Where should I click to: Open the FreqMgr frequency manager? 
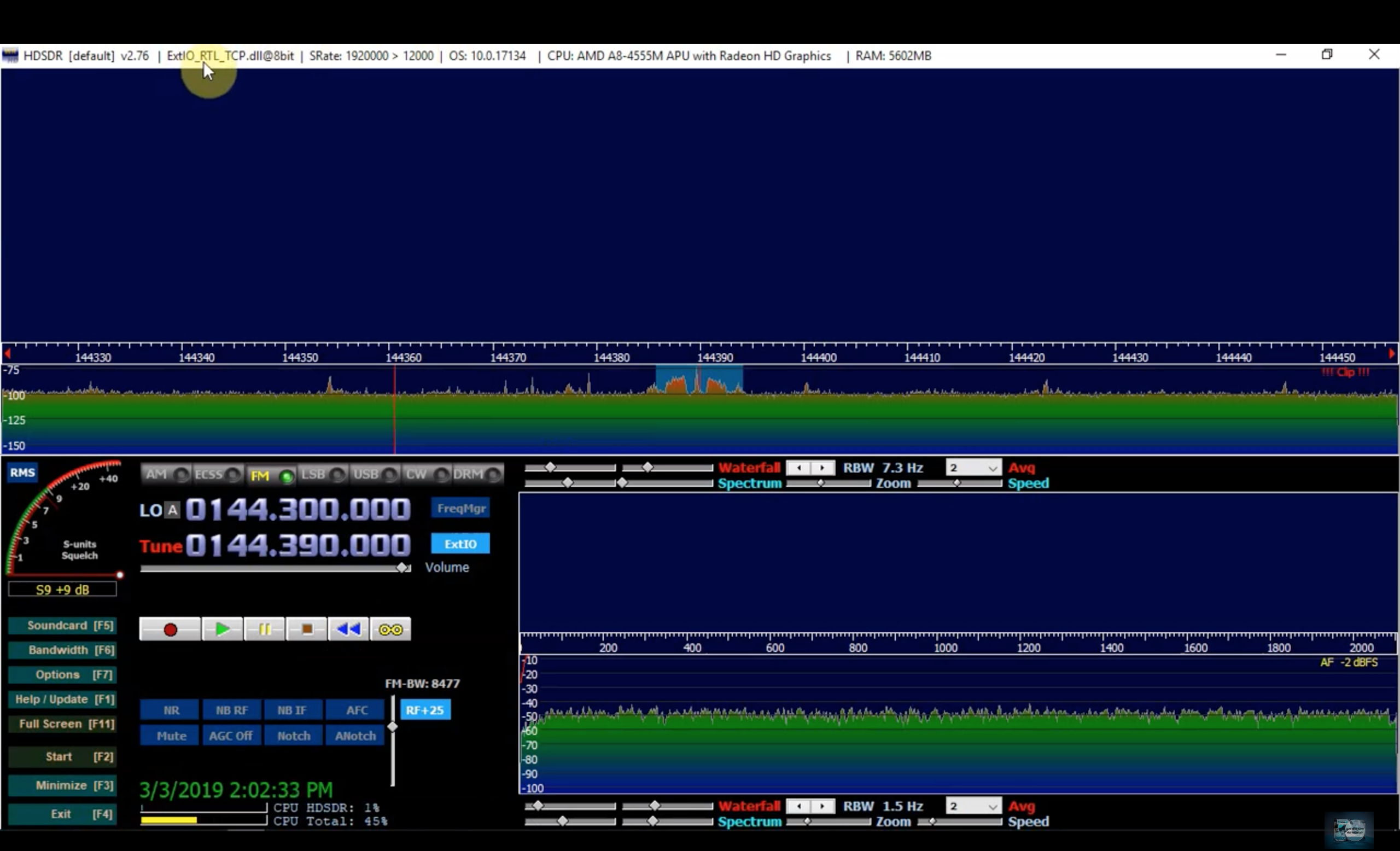coord(461,509)
